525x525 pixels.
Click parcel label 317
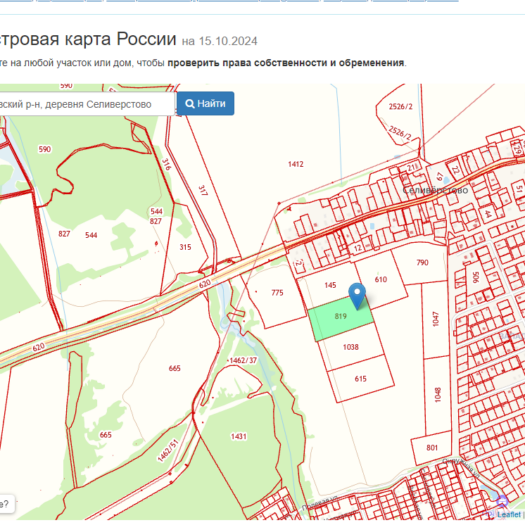[203, 191]
